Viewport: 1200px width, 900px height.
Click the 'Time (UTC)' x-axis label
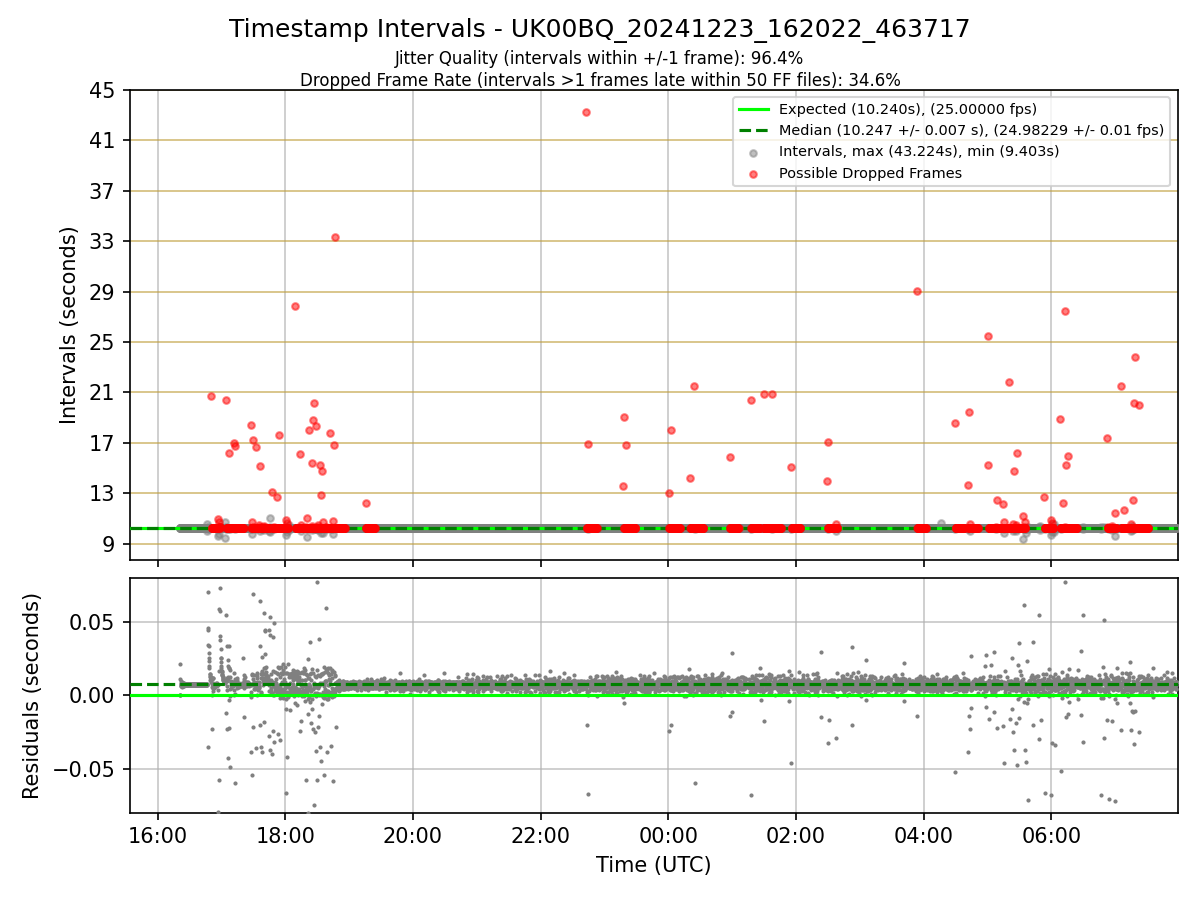[653, 865]
